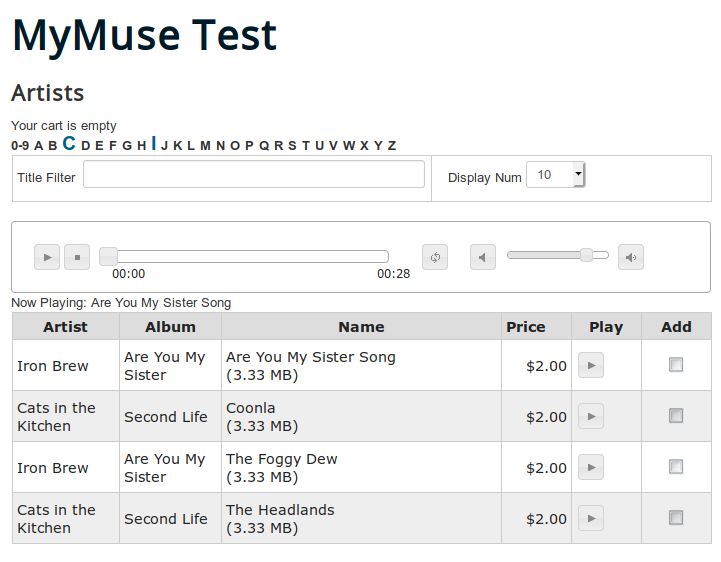Click the 00:28 track duration label
This screenshot has width=721, height=562.
(x=393, y=274)
